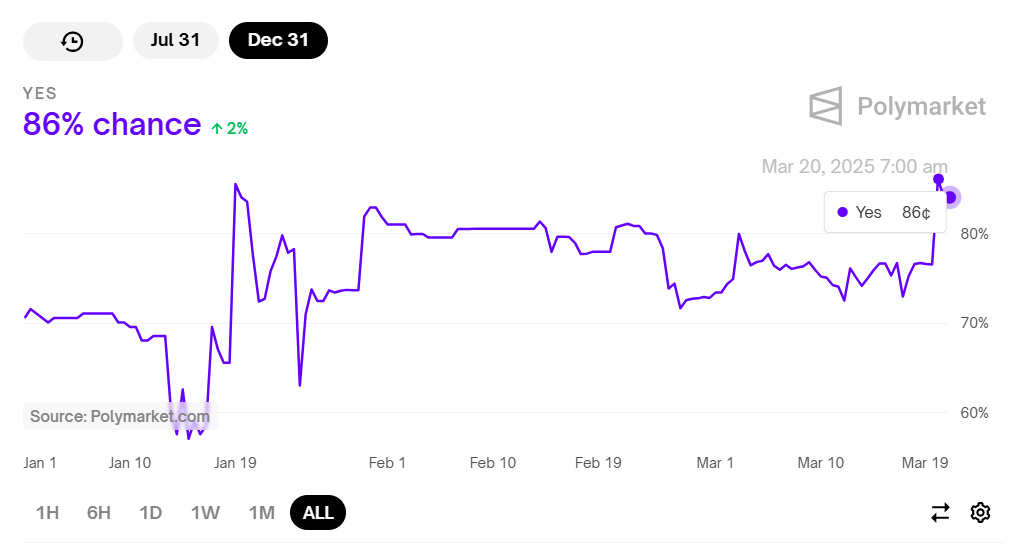Switch chart range to 1D
Image resolution: width=1010 pixels, height=559 pixels.
pos(151,513)
